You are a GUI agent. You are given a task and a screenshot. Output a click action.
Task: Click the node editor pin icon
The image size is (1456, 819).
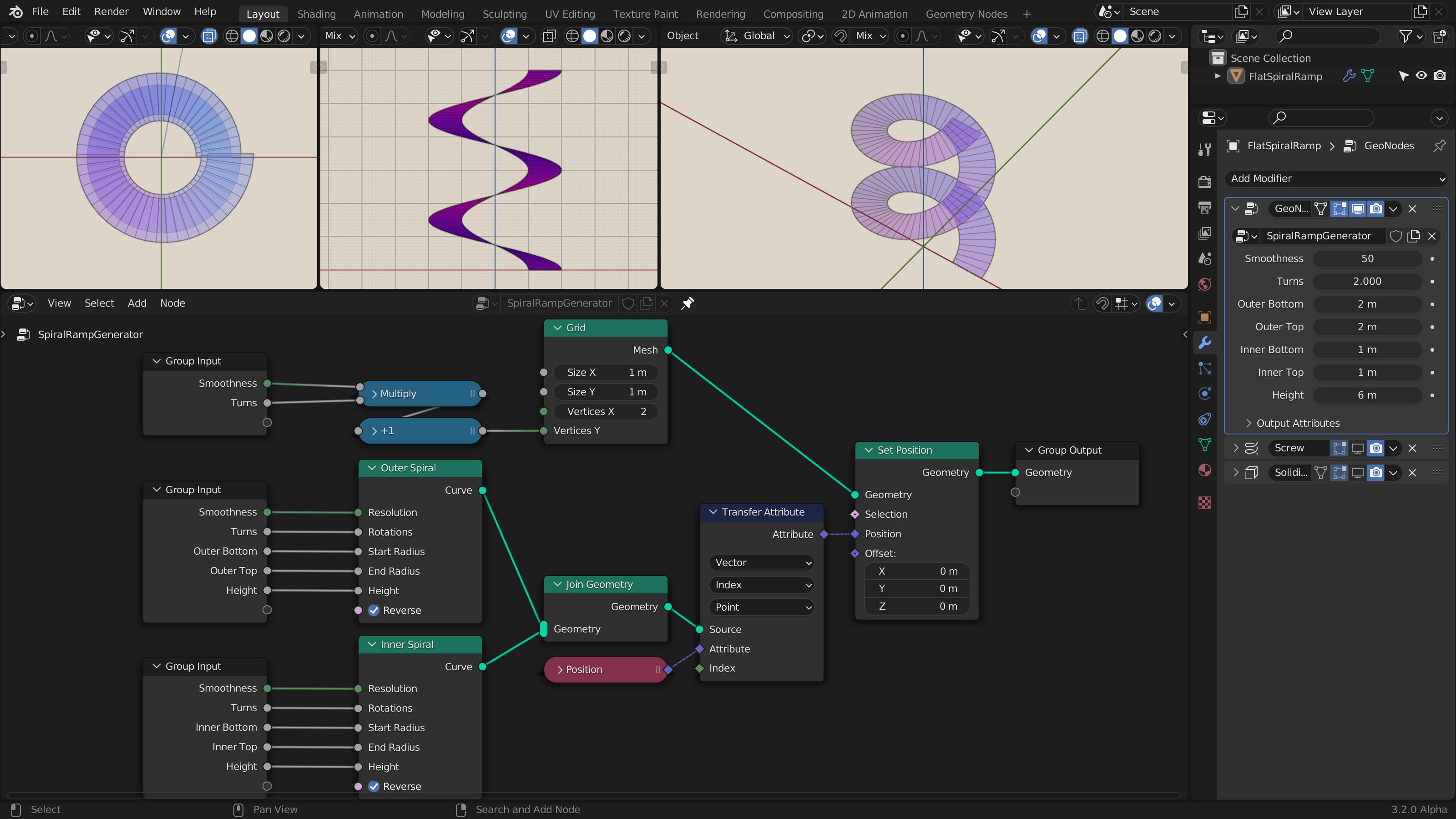[x=688, y=303]
